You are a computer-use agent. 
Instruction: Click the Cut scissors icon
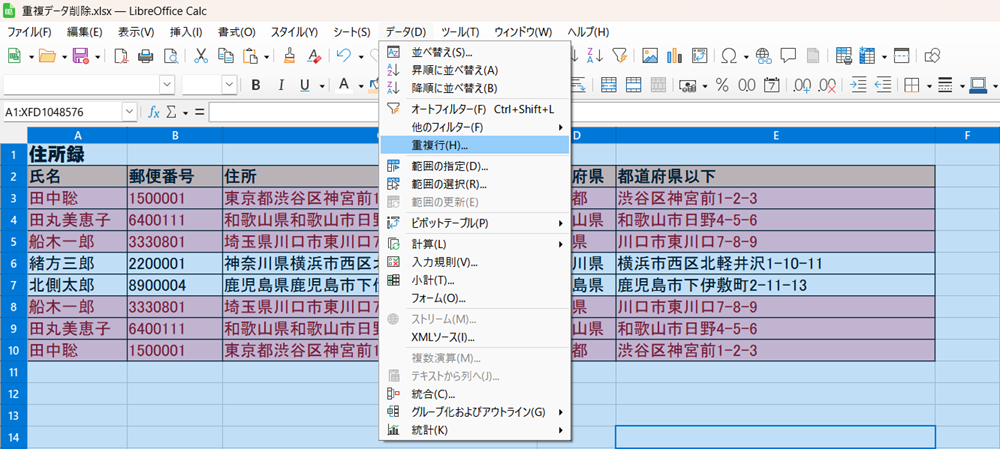[200, 56]
